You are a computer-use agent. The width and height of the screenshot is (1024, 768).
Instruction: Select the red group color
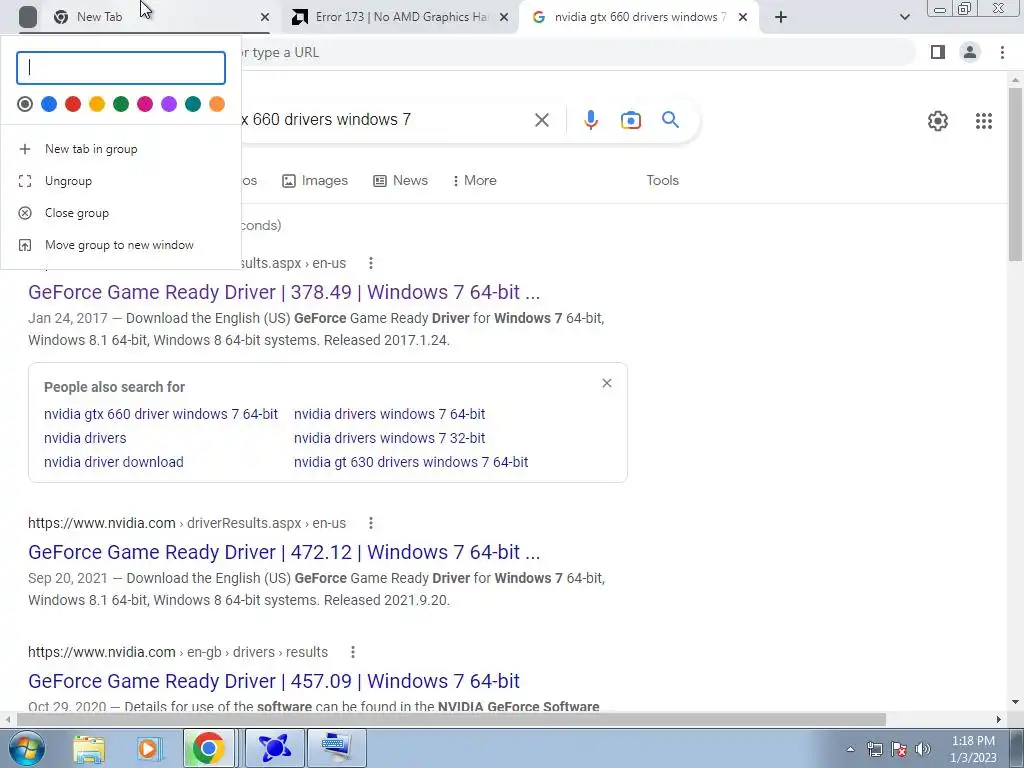pyautogui.click(x=73, y=104)
